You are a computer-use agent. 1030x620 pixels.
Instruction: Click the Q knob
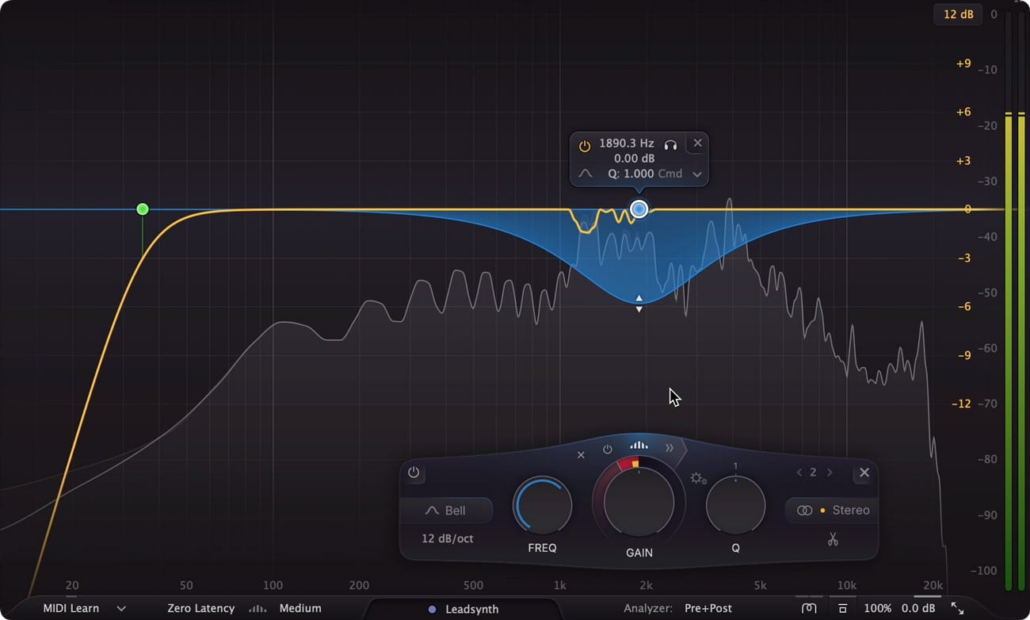point(735,505)
